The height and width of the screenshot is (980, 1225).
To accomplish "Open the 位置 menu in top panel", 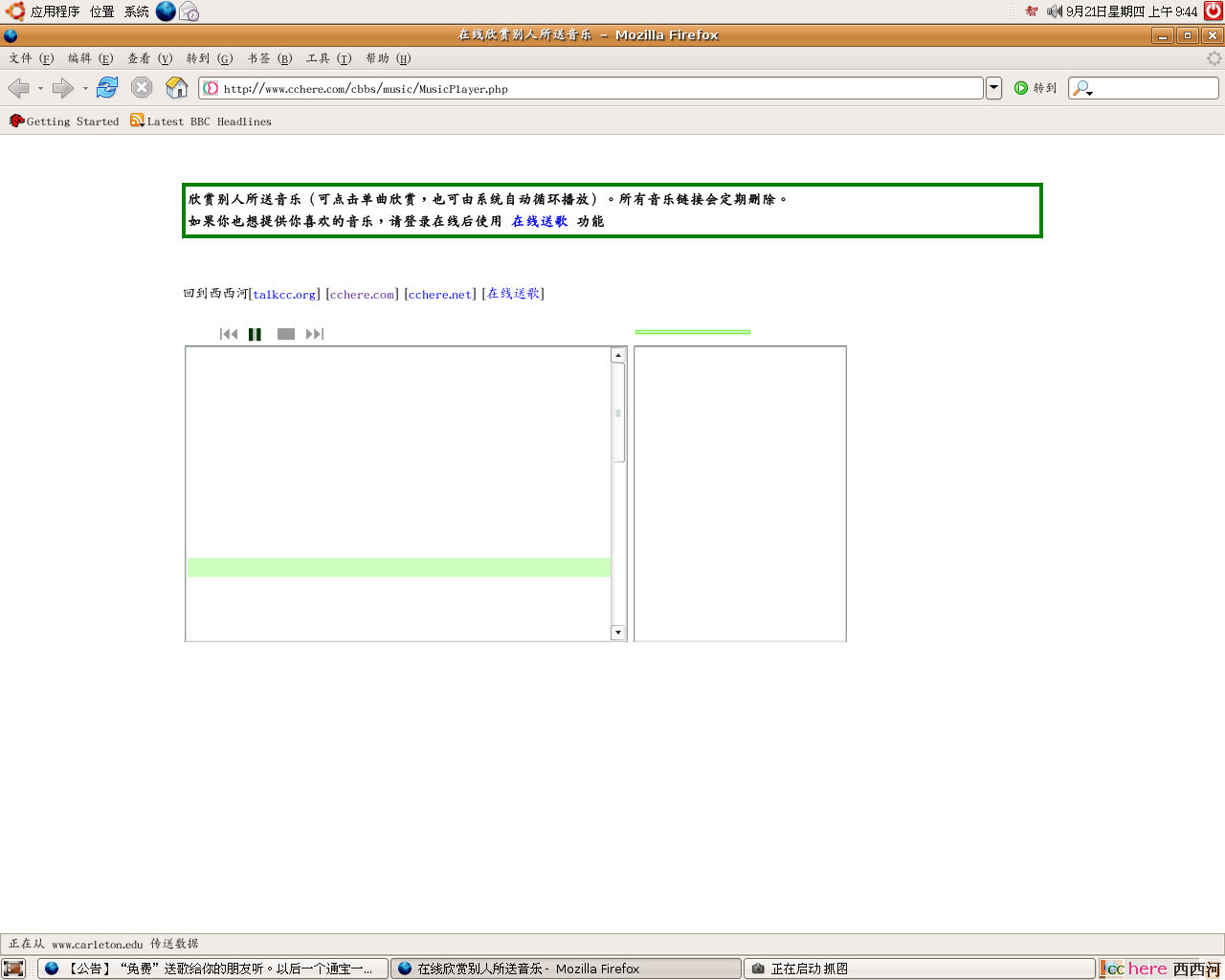I will point(102,11).
